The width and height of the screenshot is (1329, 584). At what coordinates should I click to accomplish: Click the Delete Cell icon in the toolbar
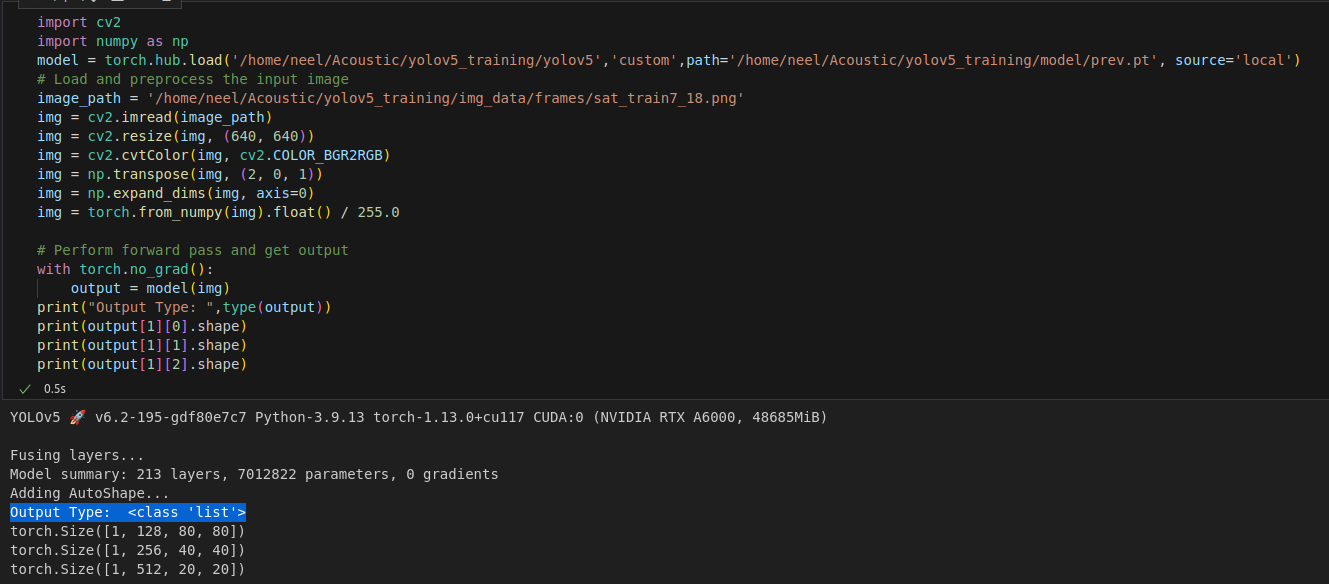pos(115,4)
